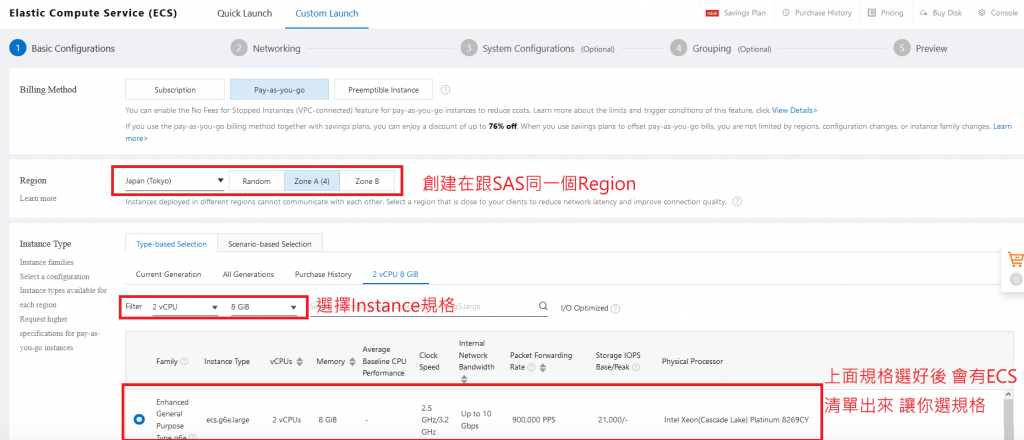Click step 4 Grouping circle
The width and height of the screenshot is (1024, 440).
pyautogui.click(x=679, y=48)
